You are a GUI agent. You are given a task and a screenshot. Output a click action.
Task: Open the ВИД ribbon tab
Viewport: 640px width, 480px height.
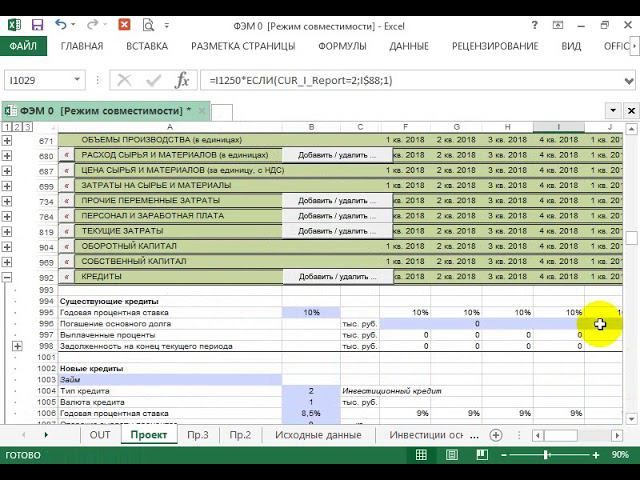click(x=571, y=46)
